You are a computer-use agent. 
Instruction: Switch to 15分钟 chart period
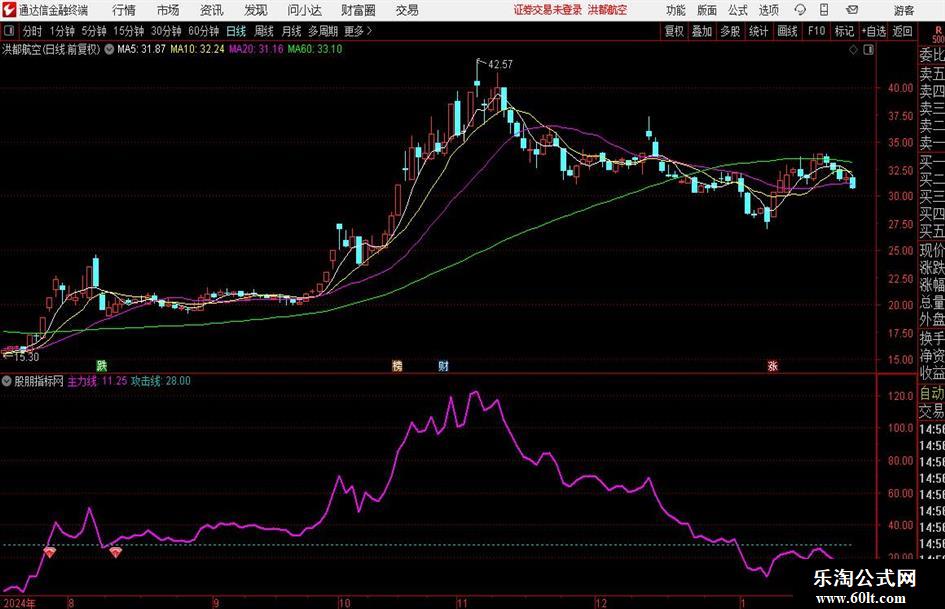(x=129, y=31)
